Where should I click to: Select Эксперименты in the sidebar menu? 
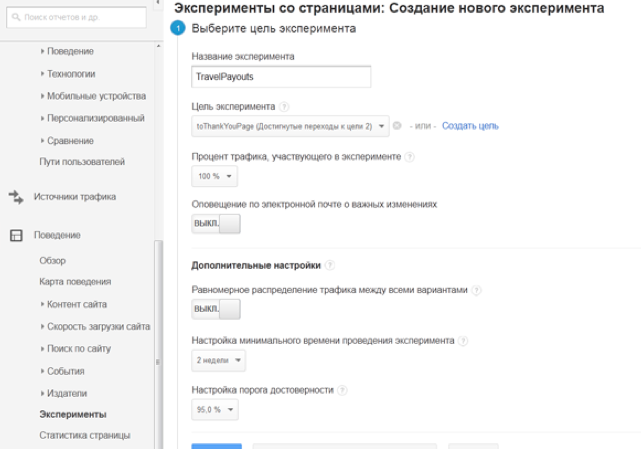(72, 414)
